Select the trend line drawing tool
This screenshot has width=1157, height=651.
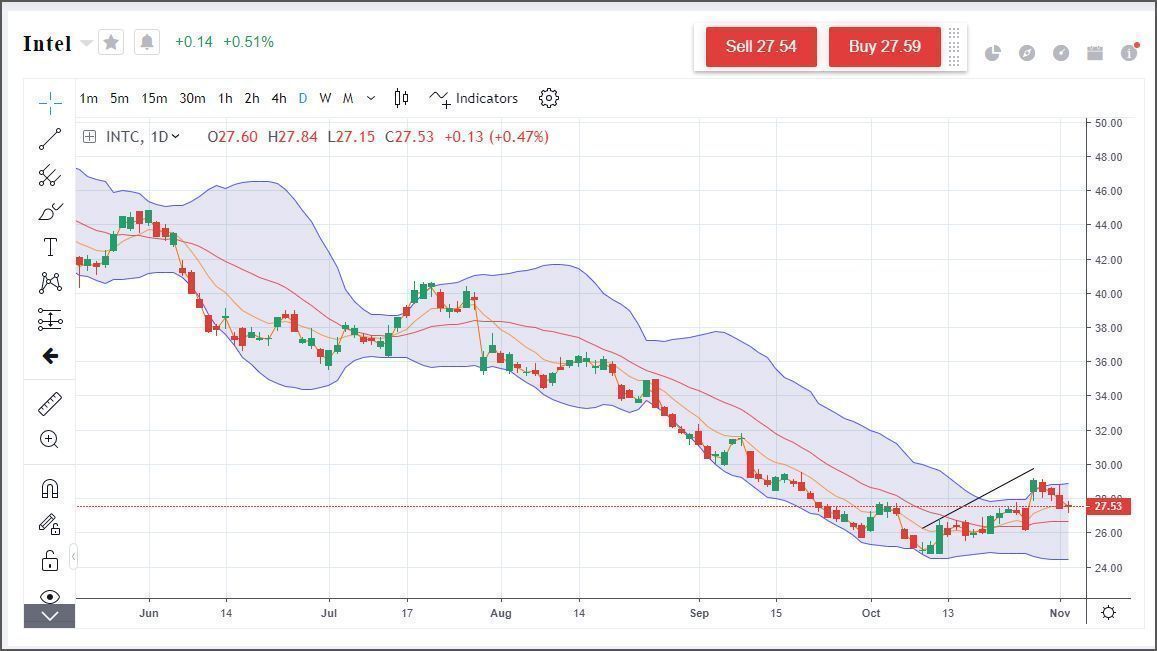pos(50,139)
